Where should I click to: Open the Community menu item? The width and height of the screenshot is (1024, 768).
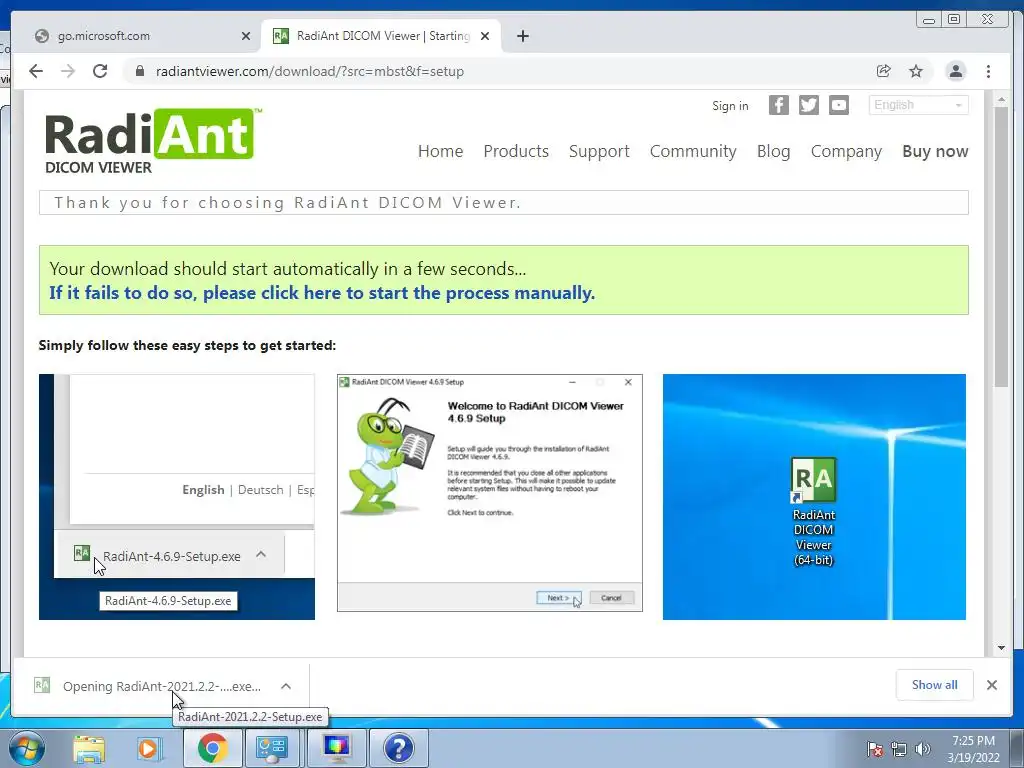tap(693, 152)
